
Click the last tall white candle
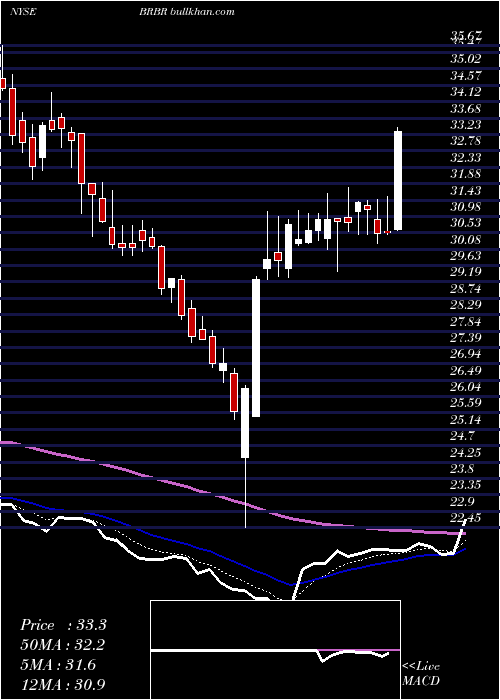(398, 181)
